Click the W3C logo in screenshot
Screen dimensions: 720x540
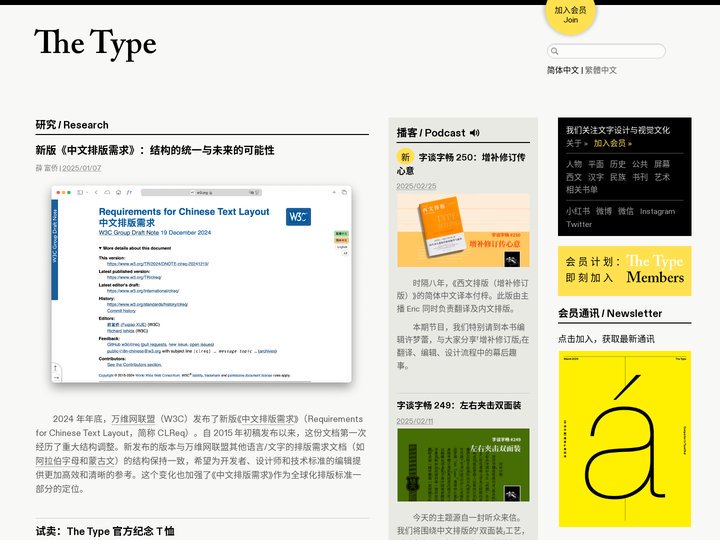(x=298, y=217)
